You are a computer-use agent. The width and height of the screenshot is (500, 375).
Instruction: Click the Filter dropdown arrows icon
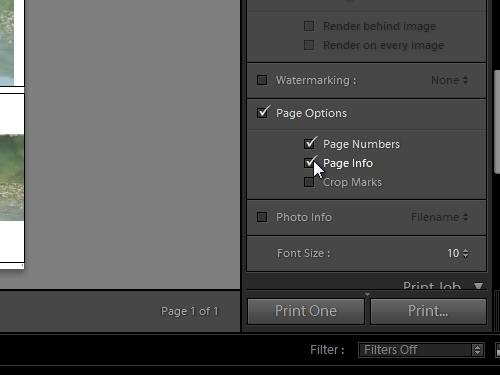[x=478, y=350]
